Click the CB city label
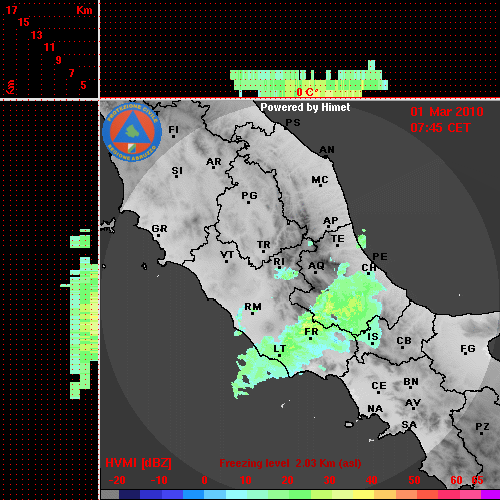The width and height of the screenshot is (500, 500). (x=404, y=341)
